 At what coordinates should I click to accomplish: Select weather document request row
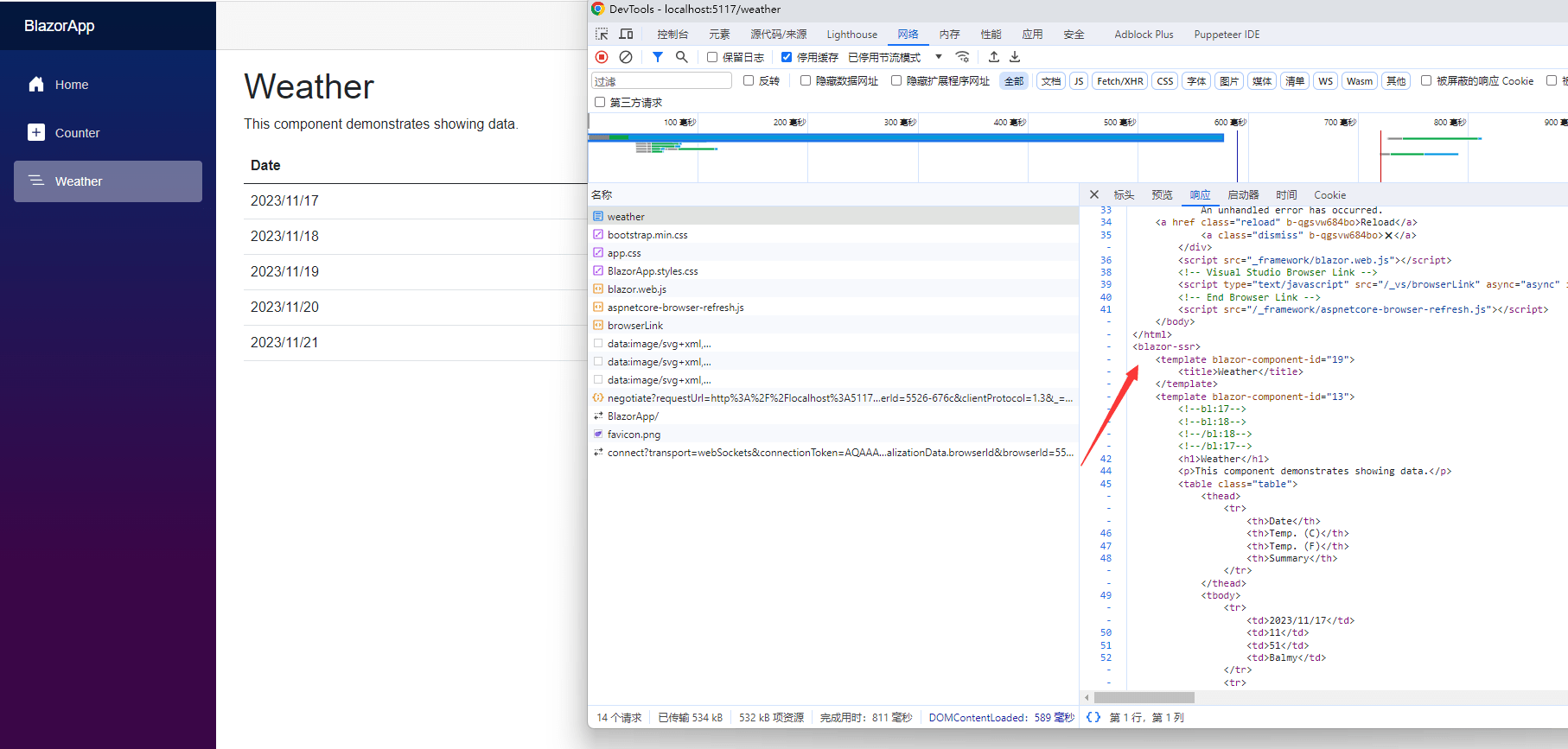coord(833,217)
